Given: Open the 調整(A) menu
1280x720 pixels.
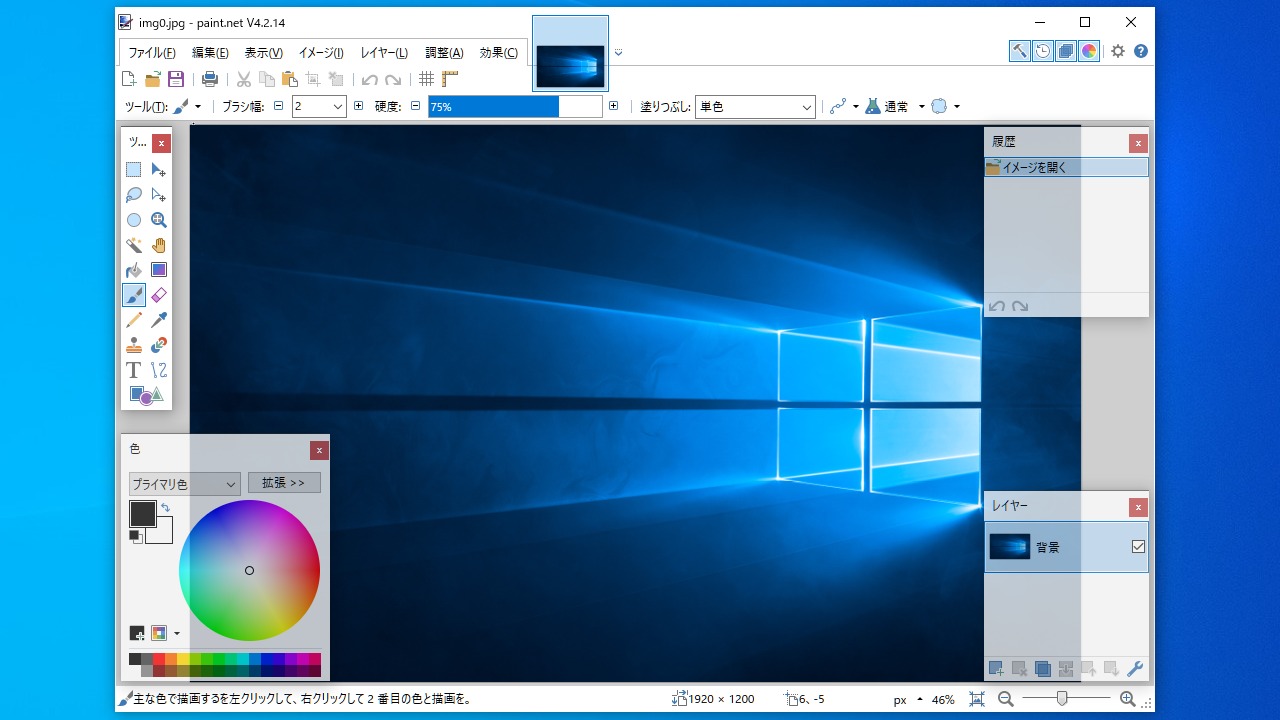Looking at the screenshot, I should click(444, 53).
